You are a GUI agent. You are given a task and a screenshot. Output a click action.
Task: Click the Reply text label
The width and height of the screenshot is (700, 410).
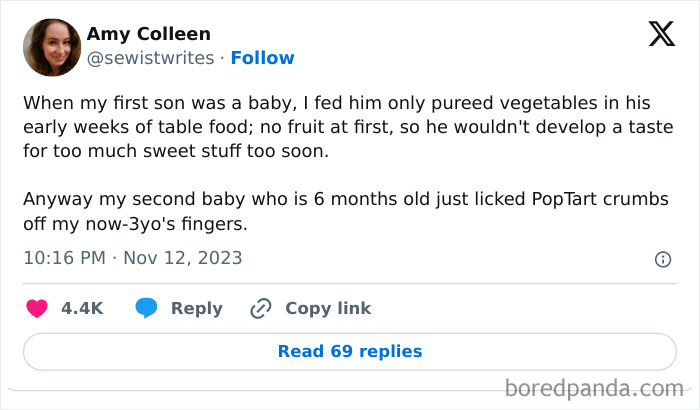[x=196, y=308]
